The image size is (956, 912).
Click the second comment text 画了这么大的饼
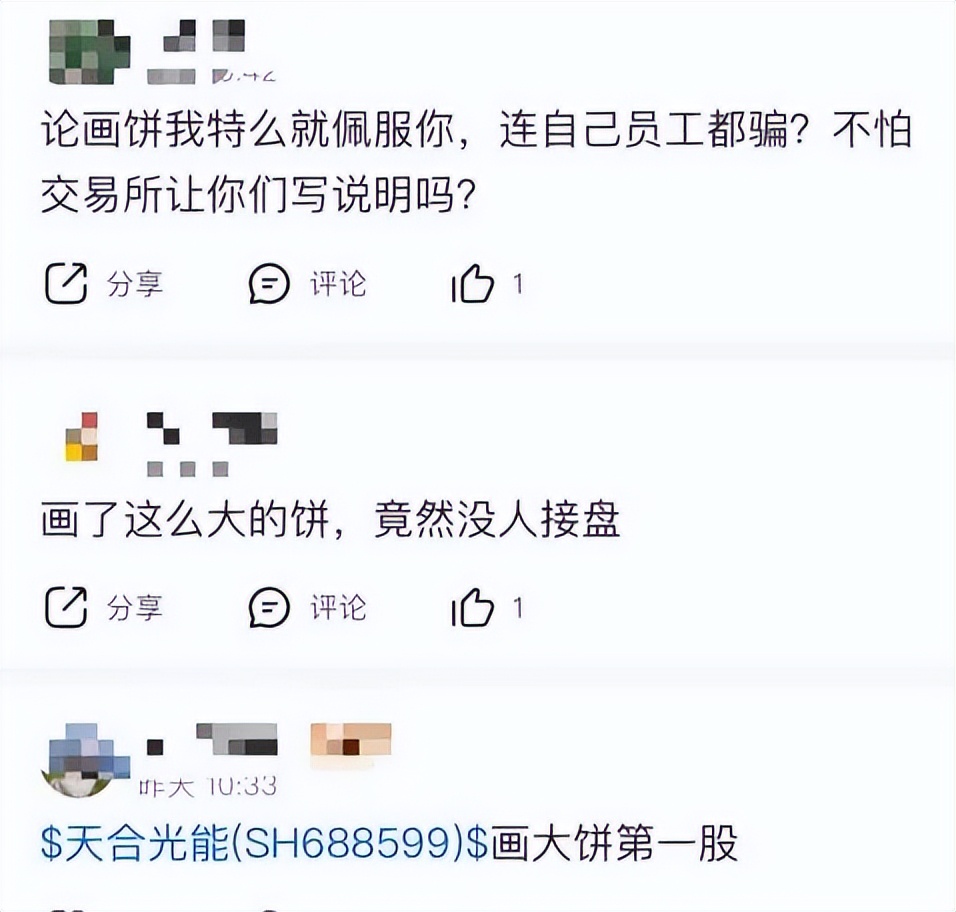pyautogui.click(x=330, y=520)
